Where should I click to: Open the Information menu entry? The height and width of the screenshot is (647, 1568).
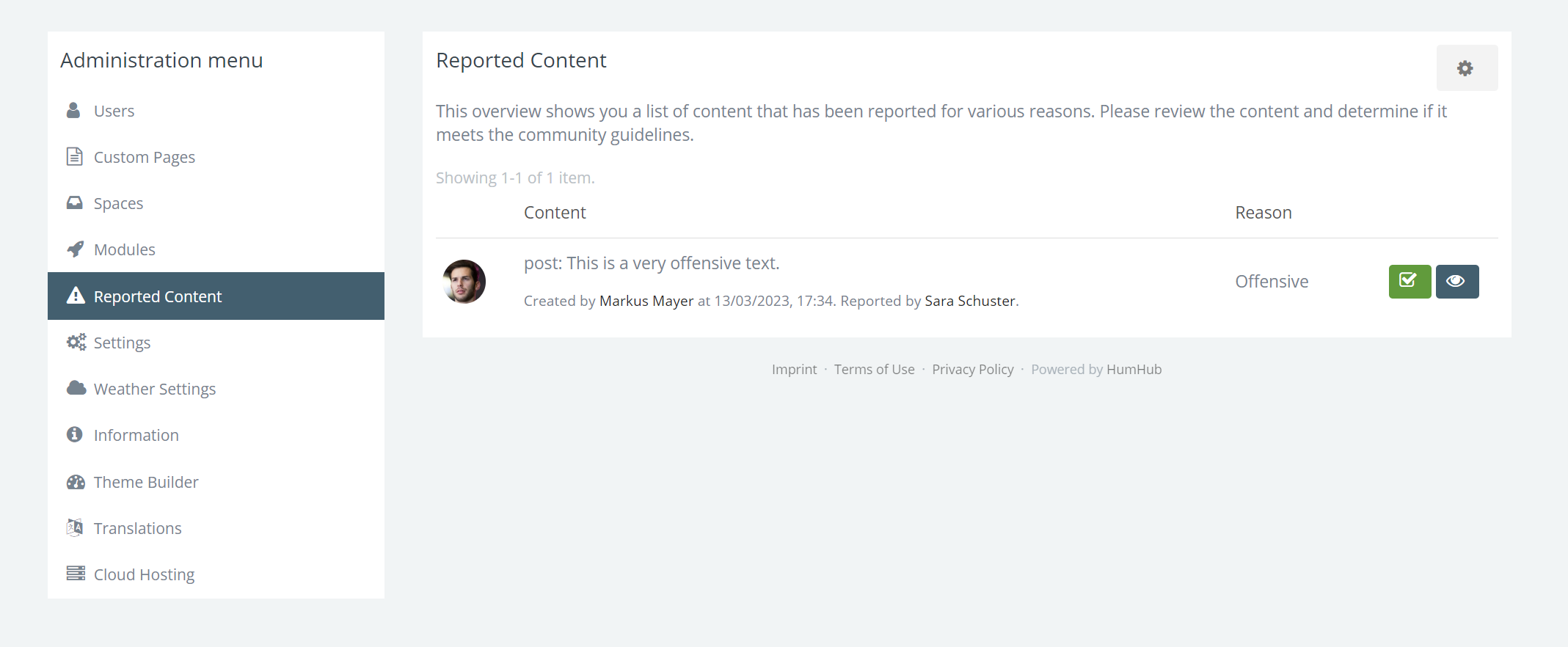click(x=136, y=435)
